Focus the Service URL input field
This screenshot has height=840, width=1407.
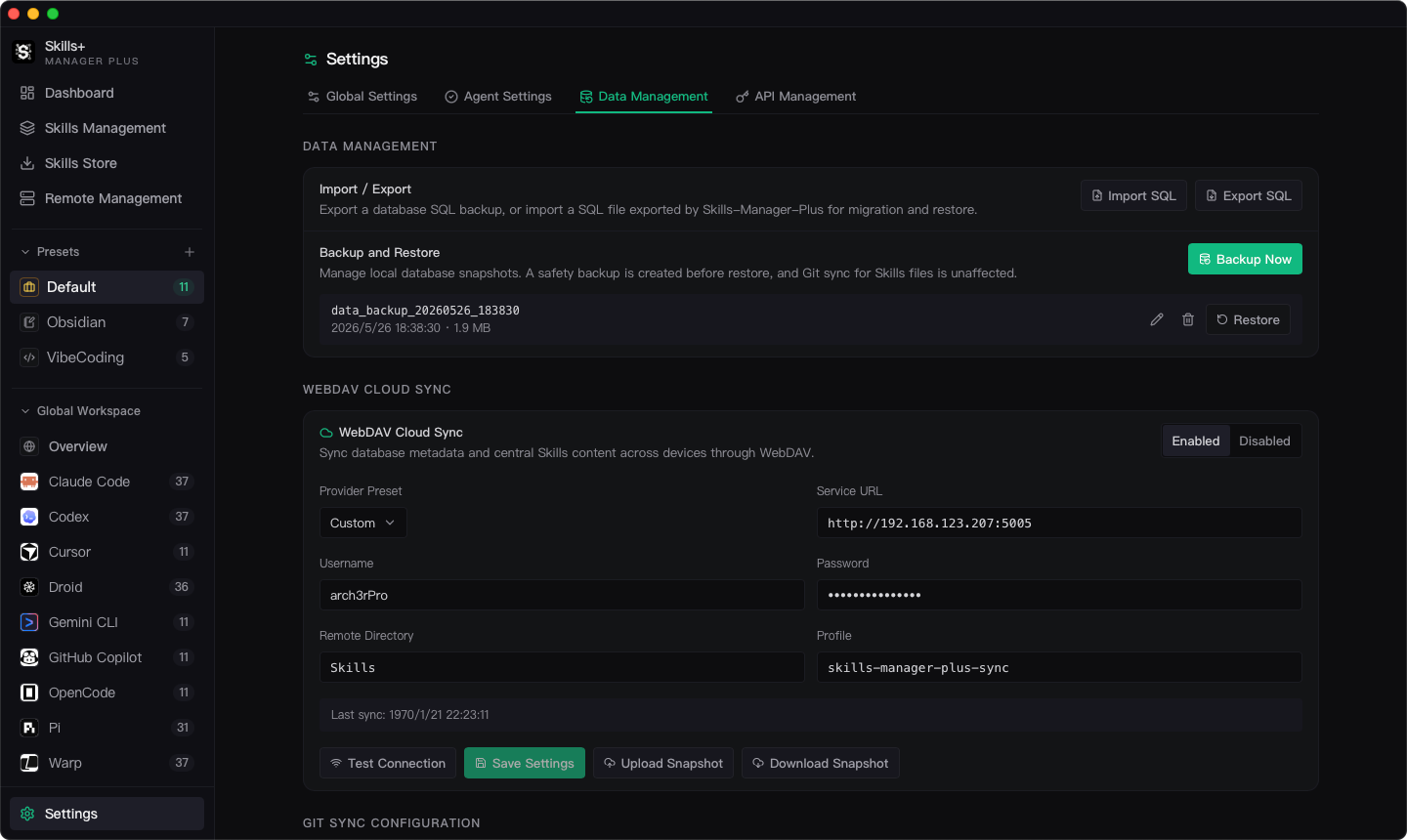click(x=1059, y=523)
